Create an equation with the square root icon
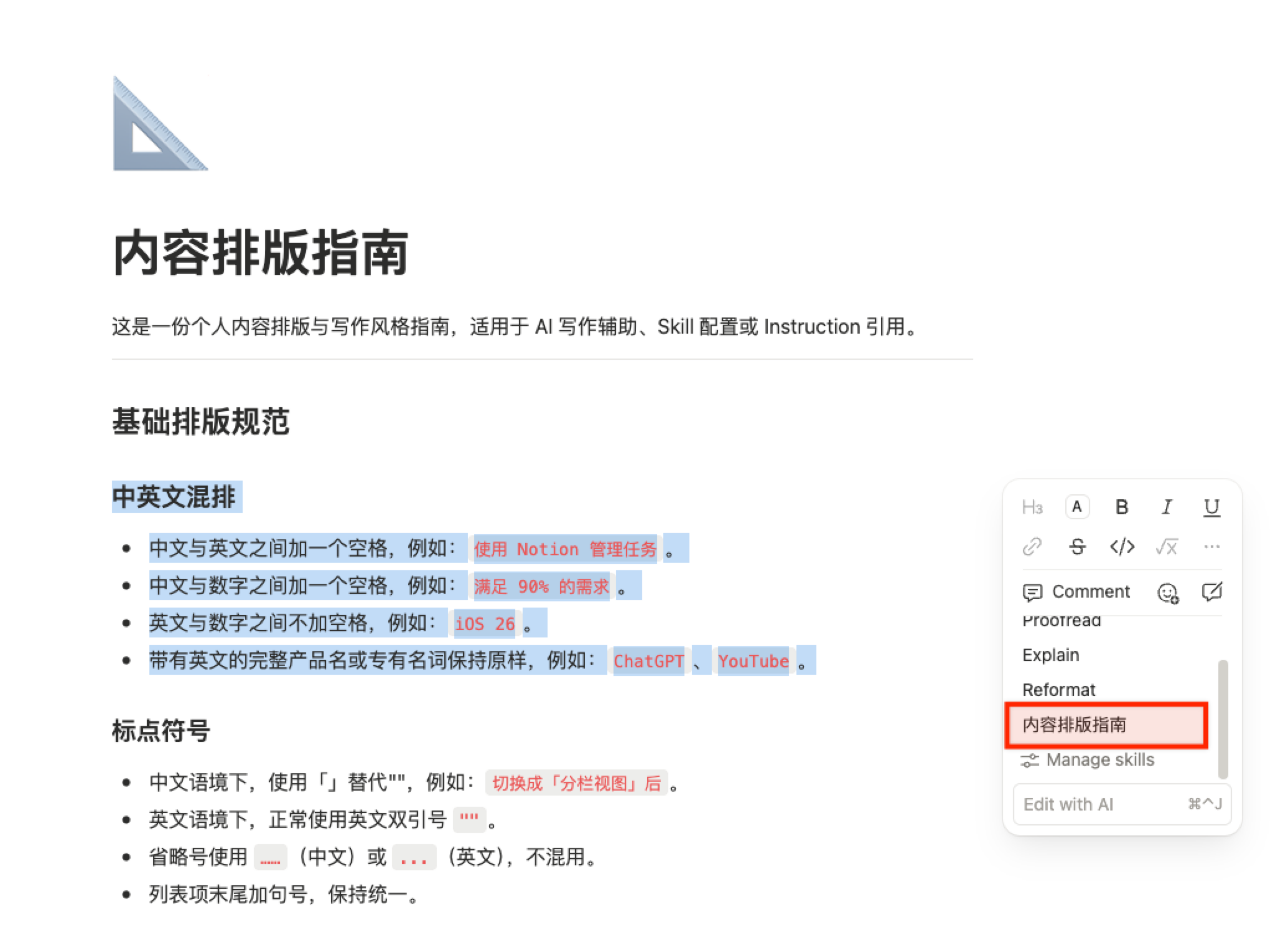The height and width of the screenshot is (940, 1288). pyautogui.click(x=1167, y=547)
